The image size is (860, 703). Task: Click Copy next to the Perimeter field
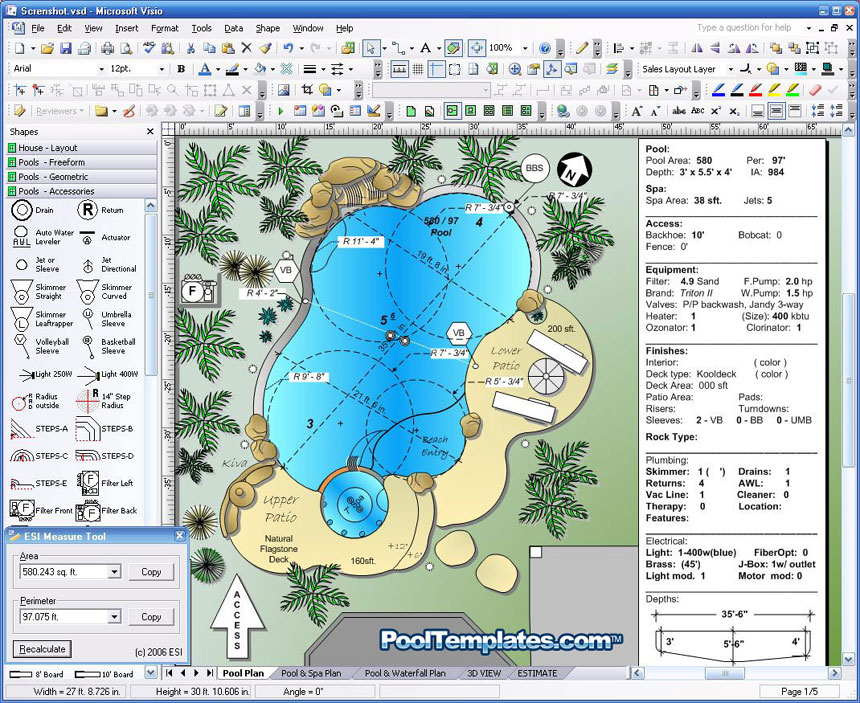coord(151,617)
